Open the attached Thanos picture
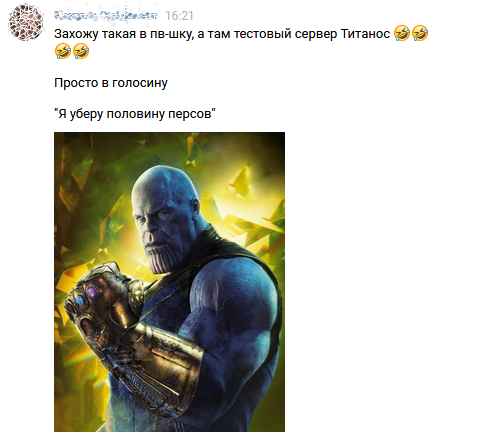486x440 pixels. click(x=169, y=282)
